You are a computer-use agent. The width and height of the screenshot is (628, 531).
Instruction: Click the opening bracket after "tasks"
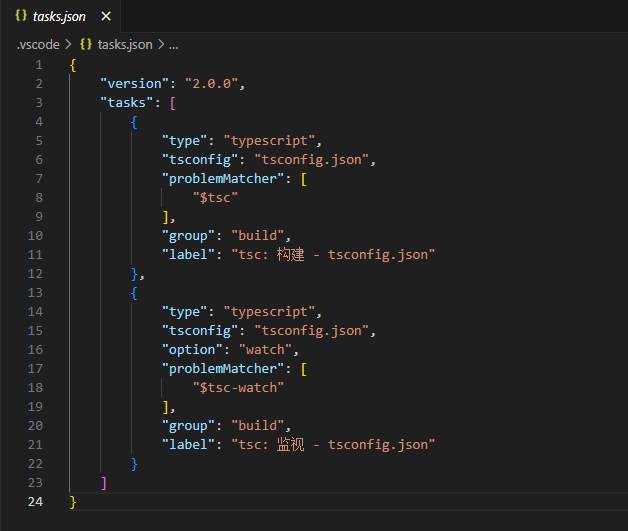click(x=173, y=103)
